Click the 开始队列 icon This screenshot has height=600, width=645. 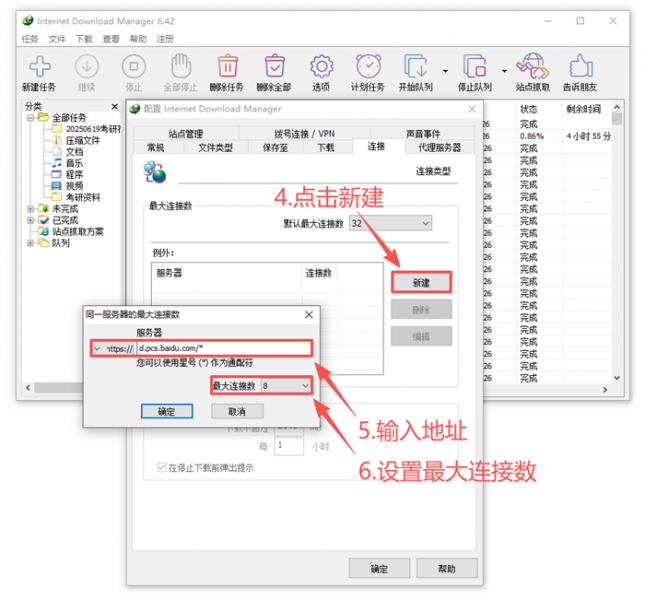point(415,66)
